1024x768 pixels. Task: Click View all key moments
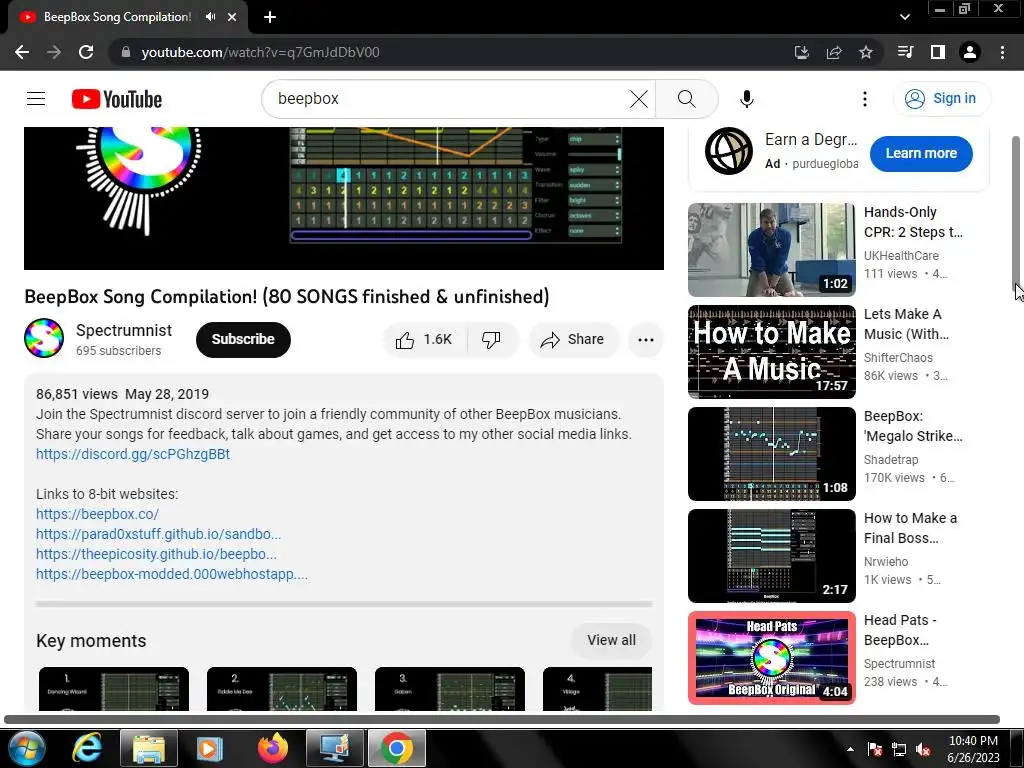(611, 640)
